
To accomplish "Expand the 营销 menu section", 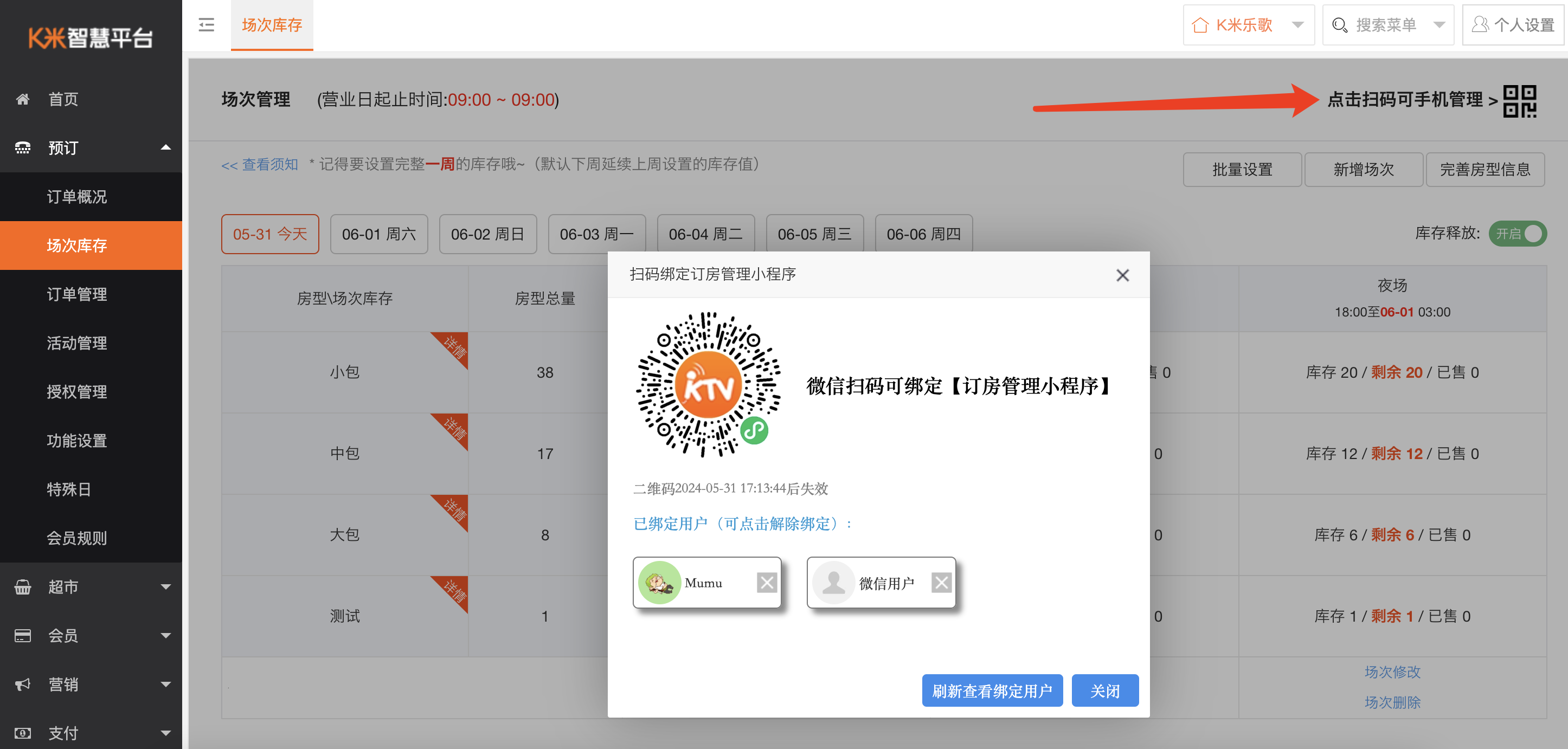I will tap(165, 685).
